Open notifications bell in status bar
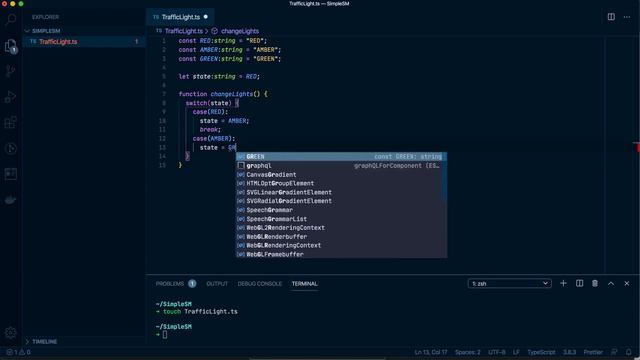Image resolution: width=640 pixels, height=360 pixels. (x=629, y=352)
